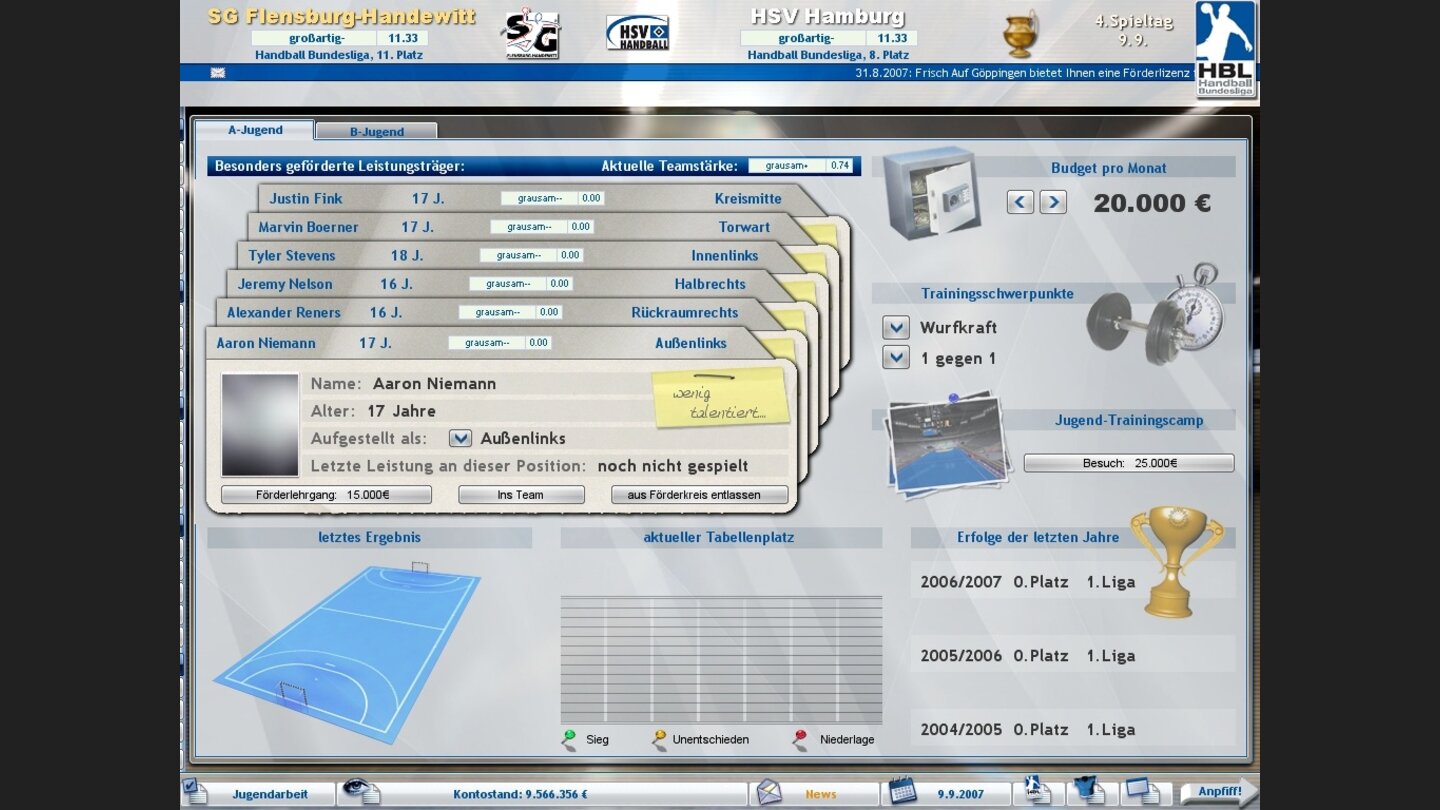Click 'Handball Bundesliga, 8. Platz' text

pyautogui.click(x=828, y=55)
